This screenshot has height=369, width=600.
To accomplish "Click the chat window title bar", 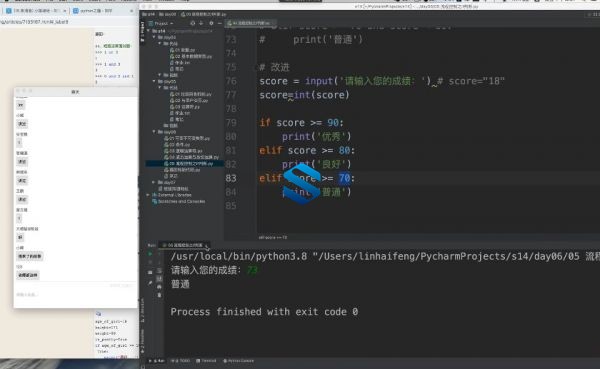I will 75,92.
